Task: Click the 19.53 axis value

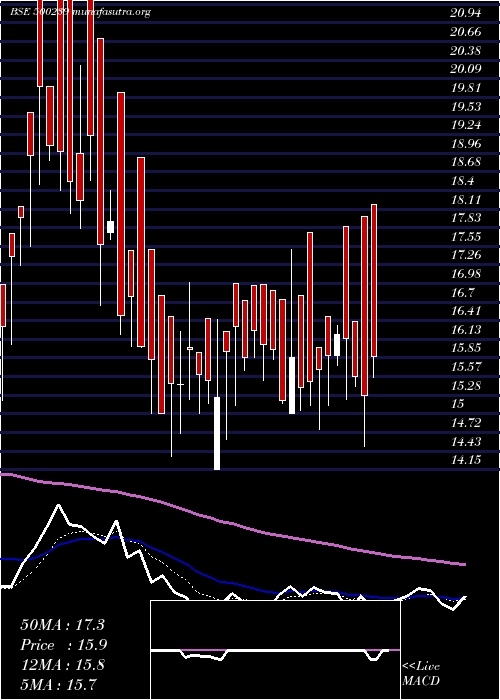Action: coord(466,106)
